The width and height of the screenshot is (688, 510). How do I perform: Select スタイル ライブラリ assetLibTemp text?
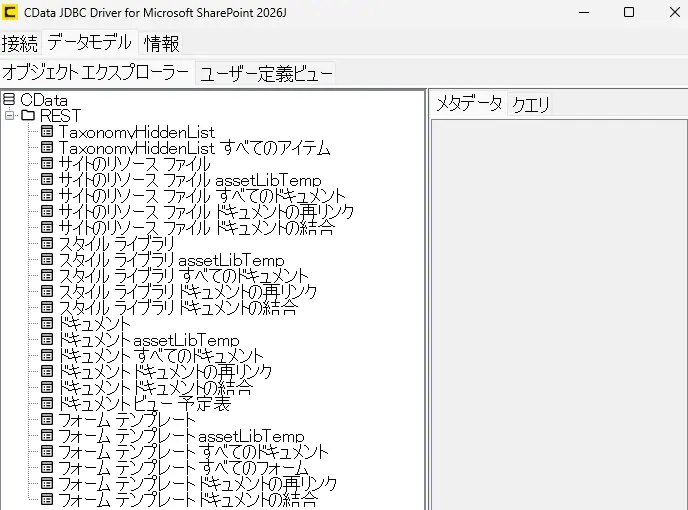coord(172,260)
